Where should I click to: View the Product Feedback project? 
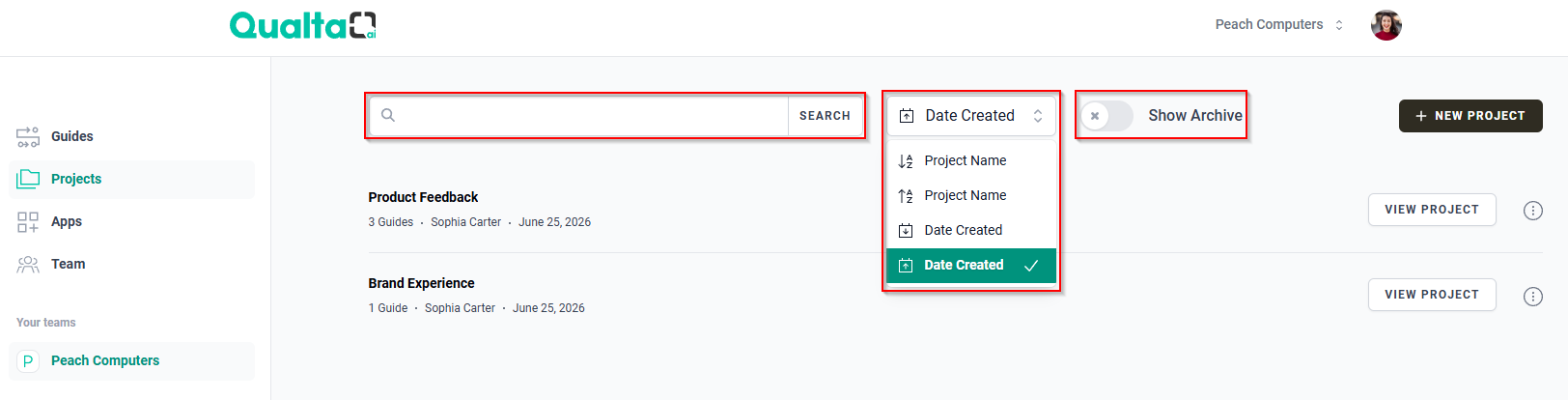click(x=1432, y=210)
